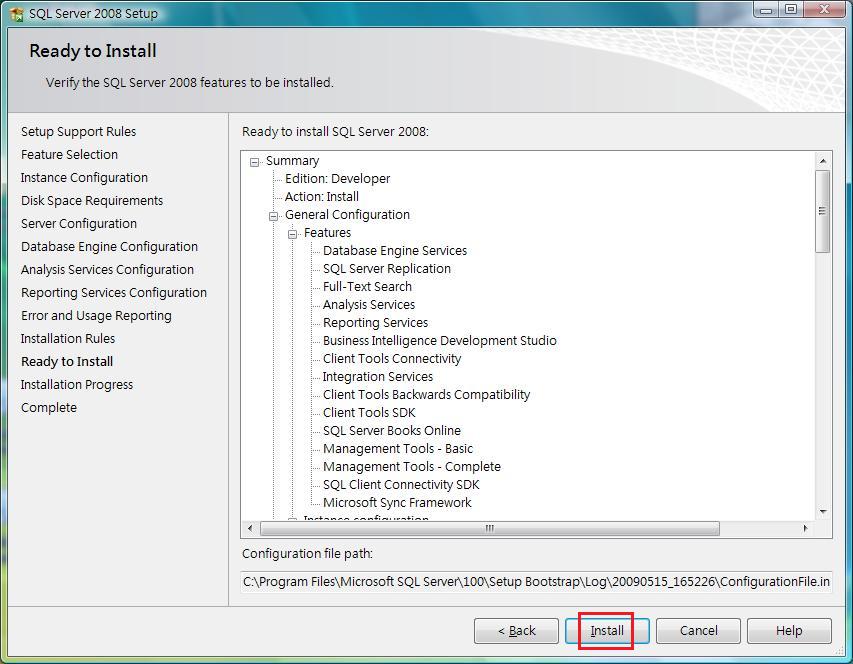Open Help for this setup page

789,631
